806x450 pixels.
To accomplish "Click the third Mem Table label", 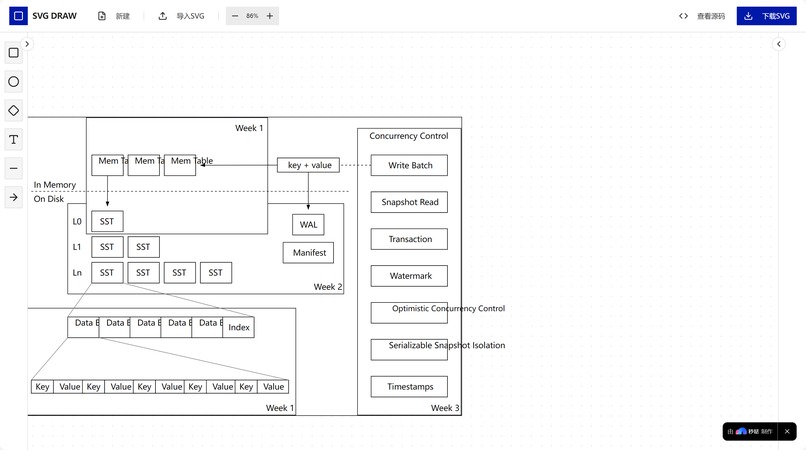I will [x=192, y=161].
